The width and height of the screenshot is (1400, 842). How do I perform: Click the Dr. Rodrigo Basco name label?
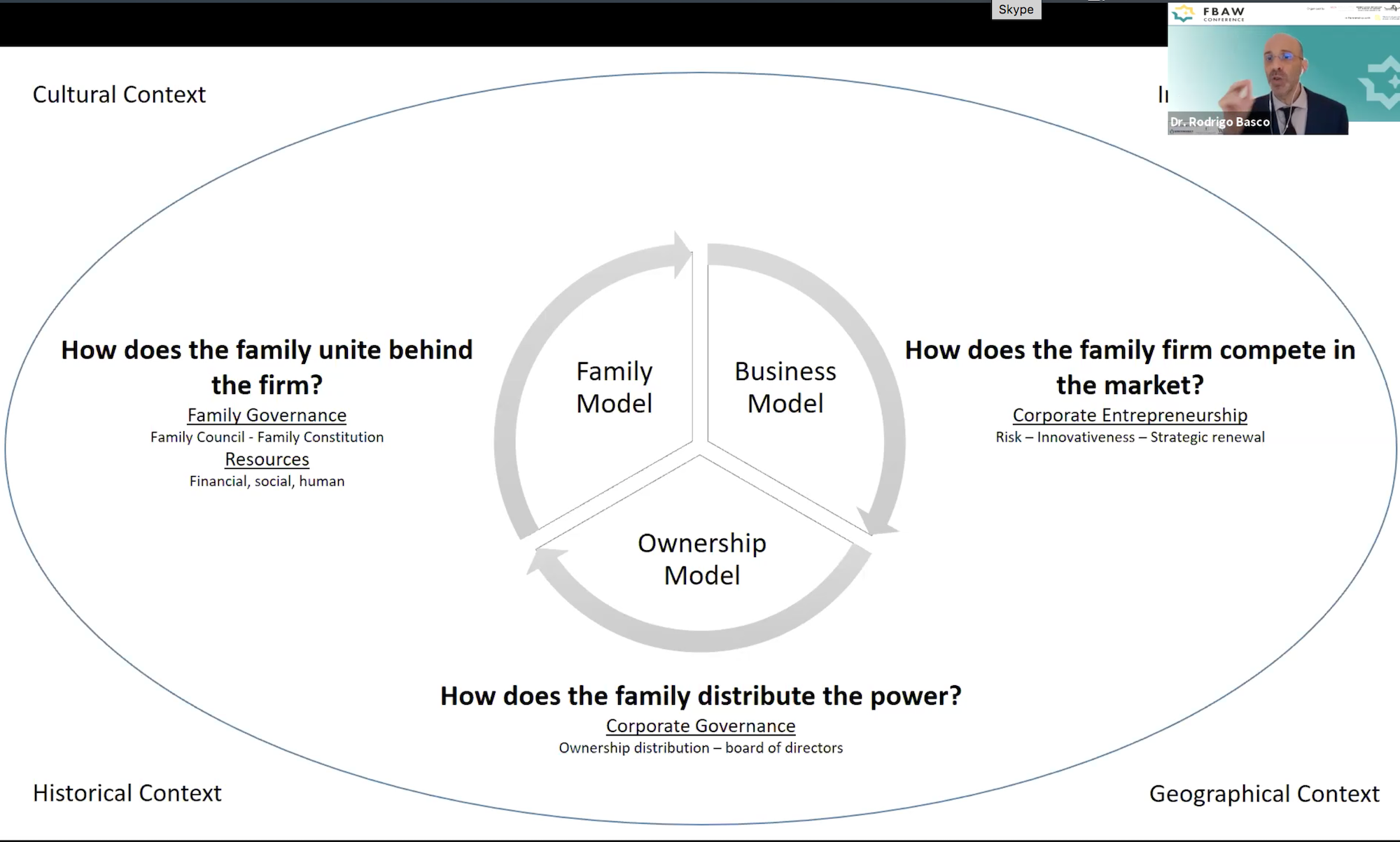[x=1219, y=122]
